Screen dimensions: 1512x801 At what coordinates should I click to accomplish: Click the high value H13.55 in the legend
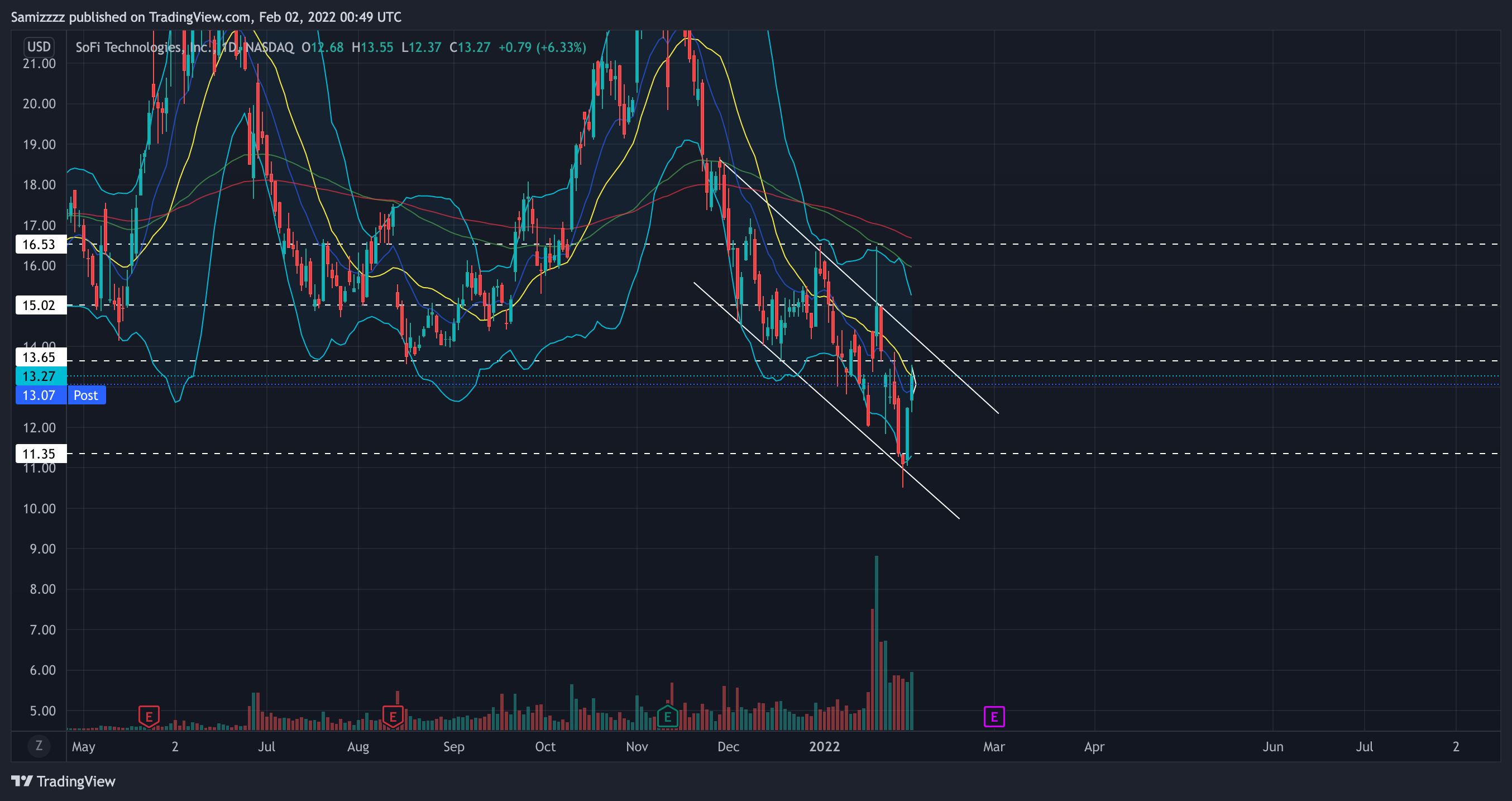click(x=372, y=47)
